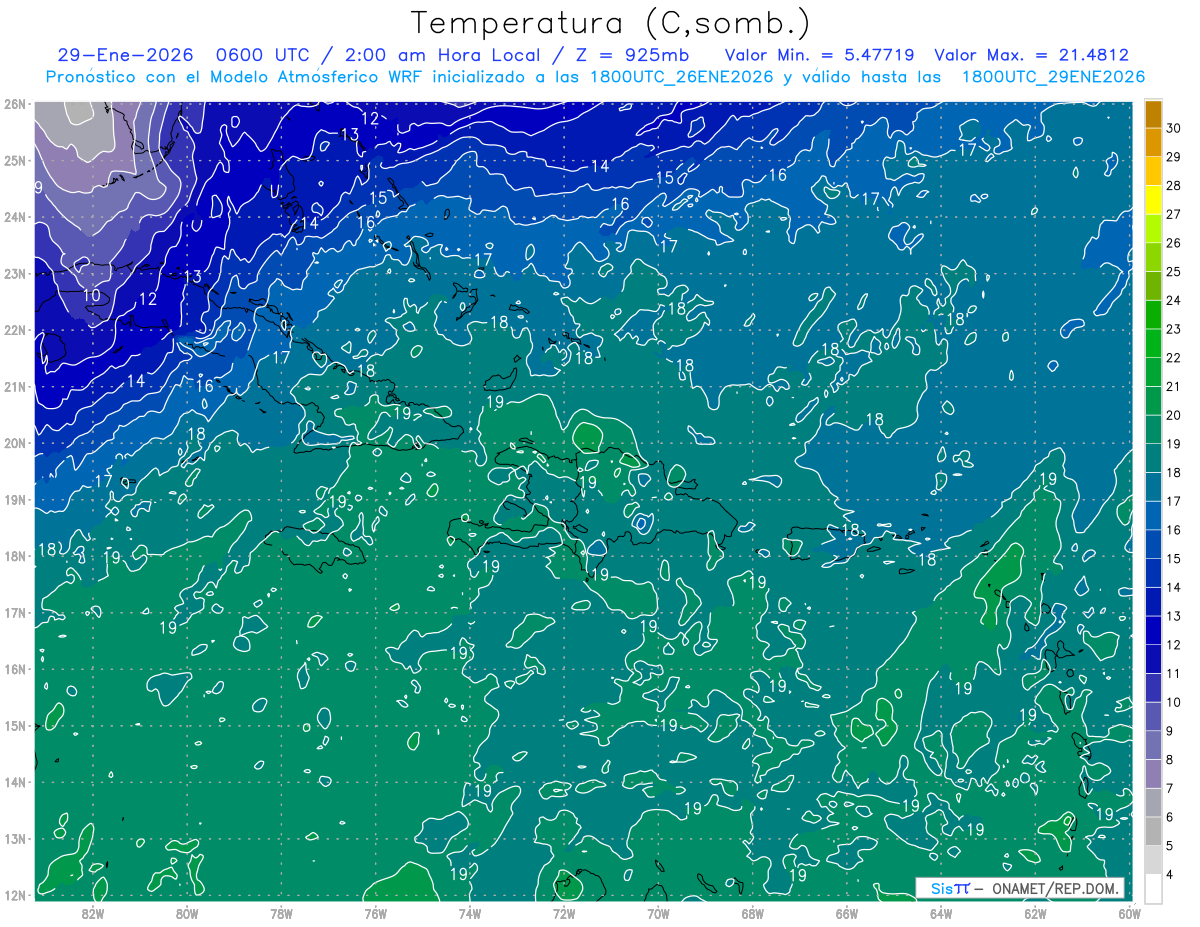Click the SisTT ONAMET/REP.DOM. logo box
Viewport: 1200px width, 927px height.
(1020, 888)
